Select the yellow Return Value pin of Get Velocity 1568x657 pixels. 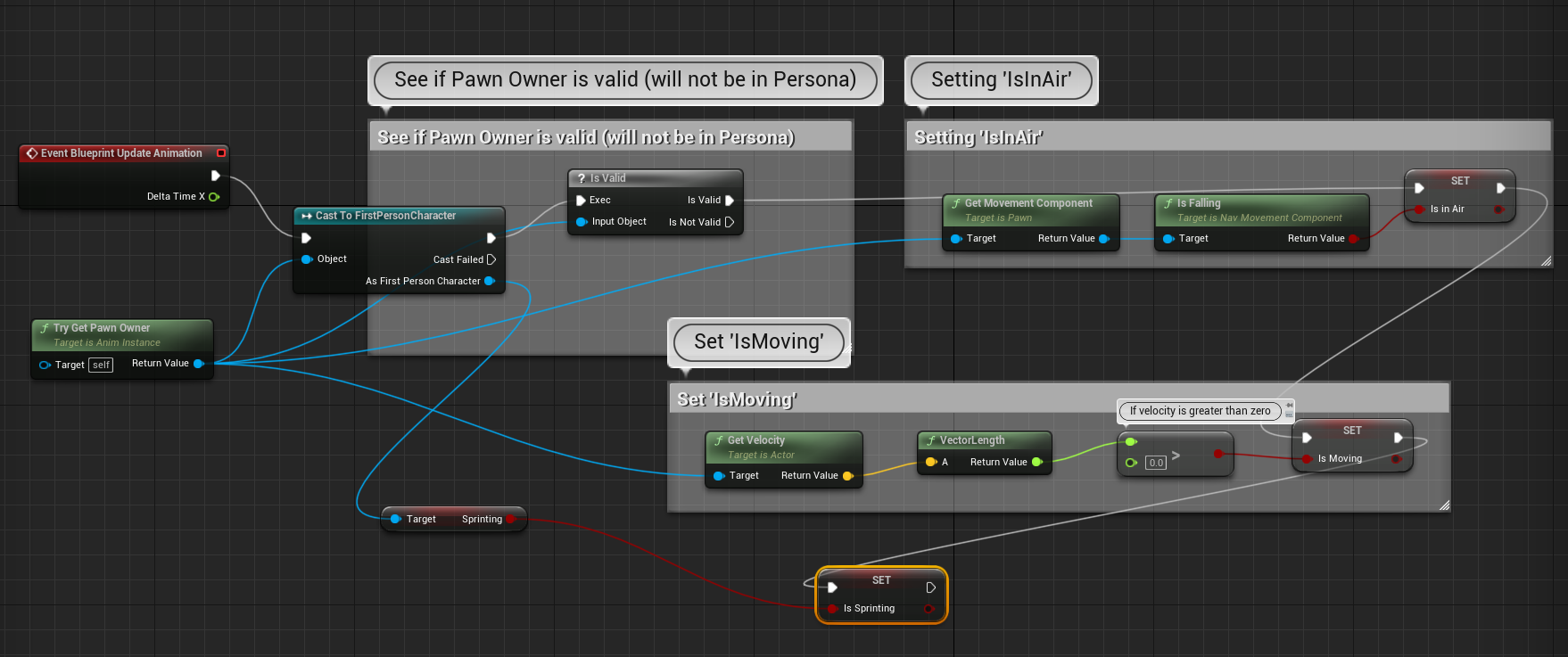(847, 476)
